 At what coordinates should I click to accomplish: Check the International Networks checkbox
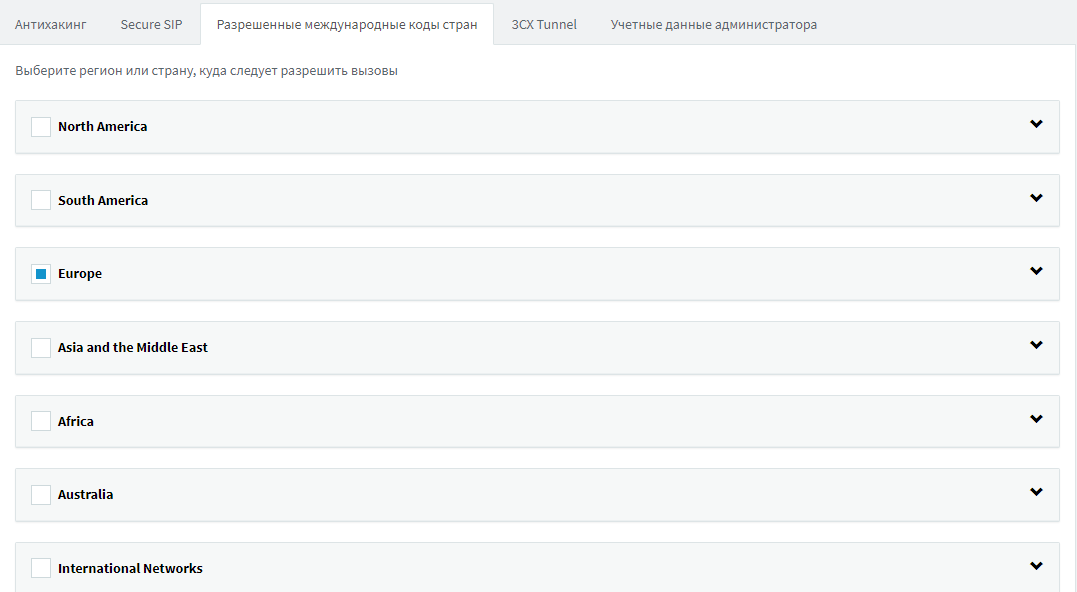tap(40, 567)
